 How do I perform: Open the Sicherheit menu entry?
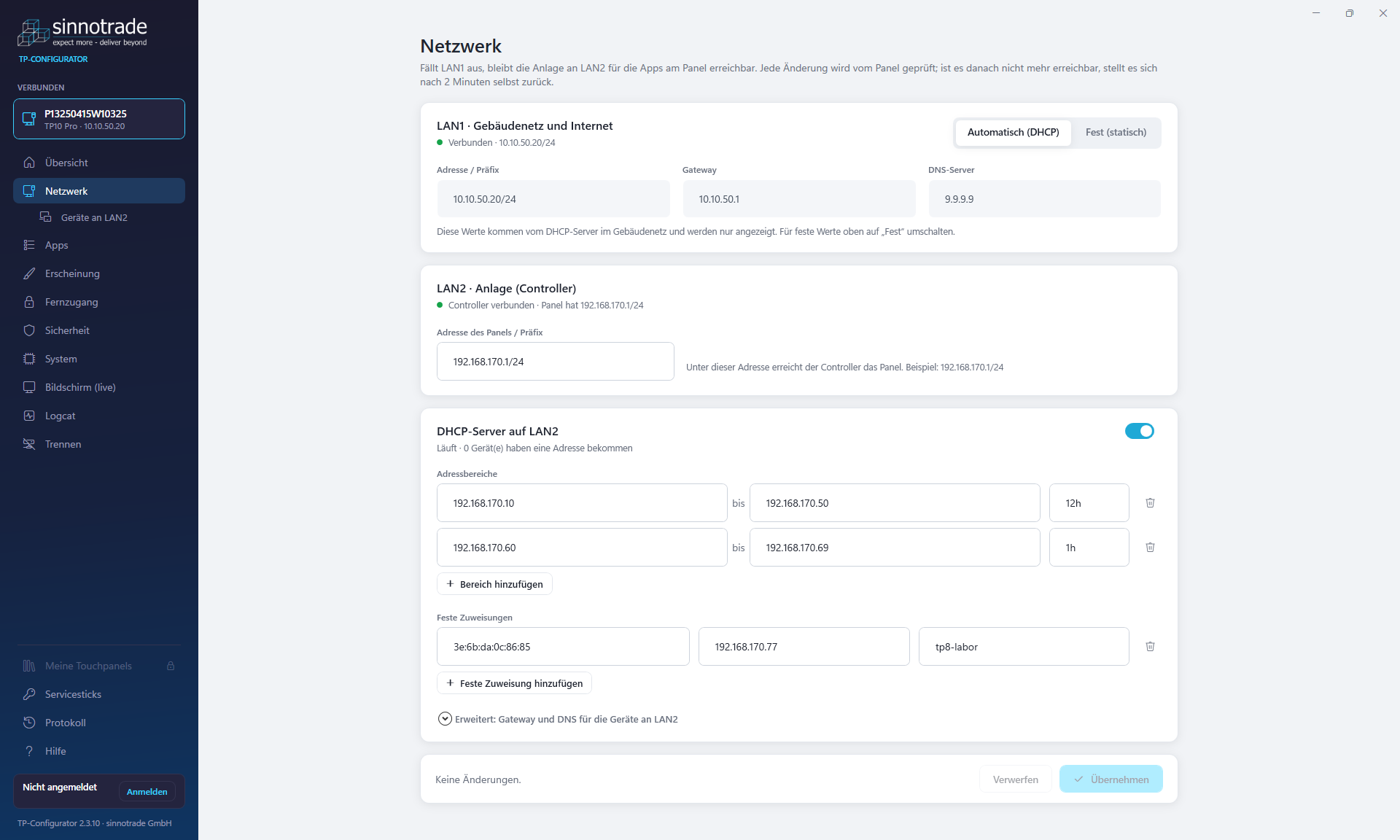(x=99, y=330)
